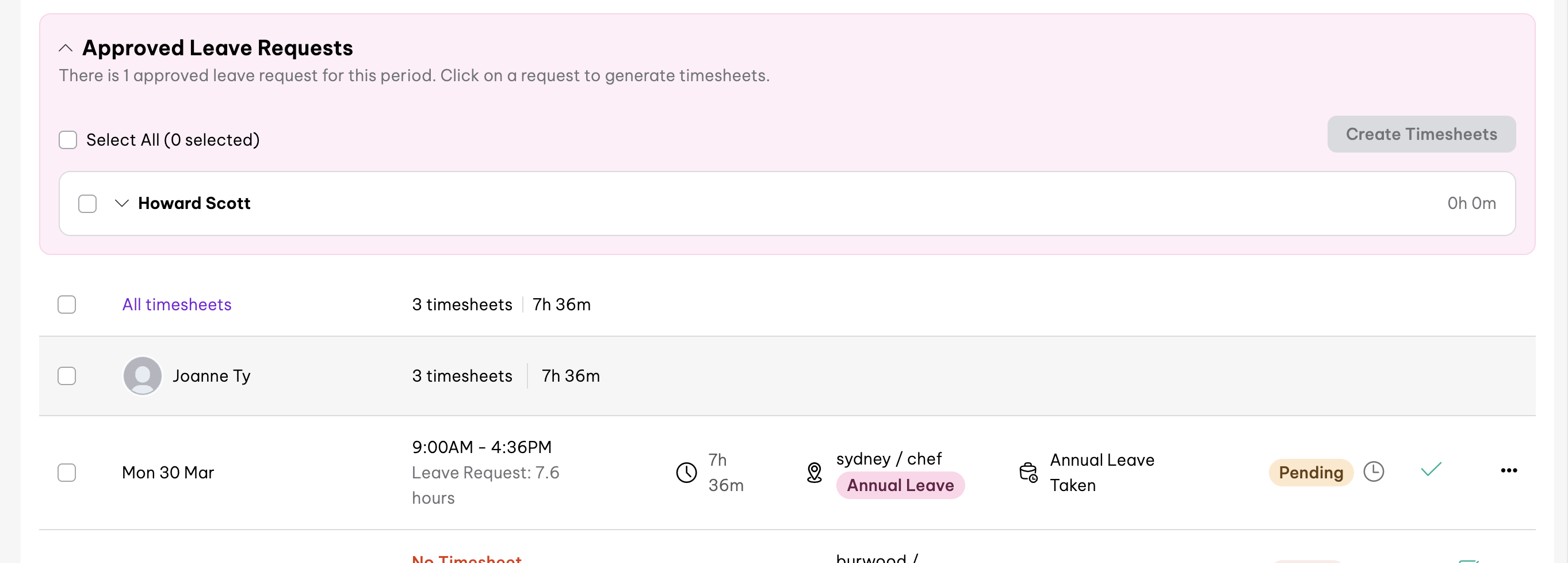The image size is (1568, 563).
Task: Click the 9:00AM - 4:36PM time entry
Action: pyautogui.click(x=481, y=447)
